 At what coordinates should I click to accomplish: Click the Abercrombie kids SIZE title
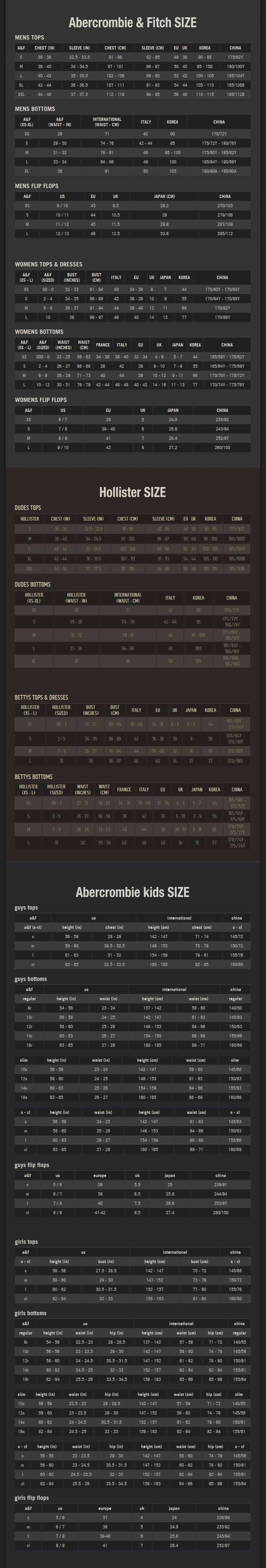(133, 892)
